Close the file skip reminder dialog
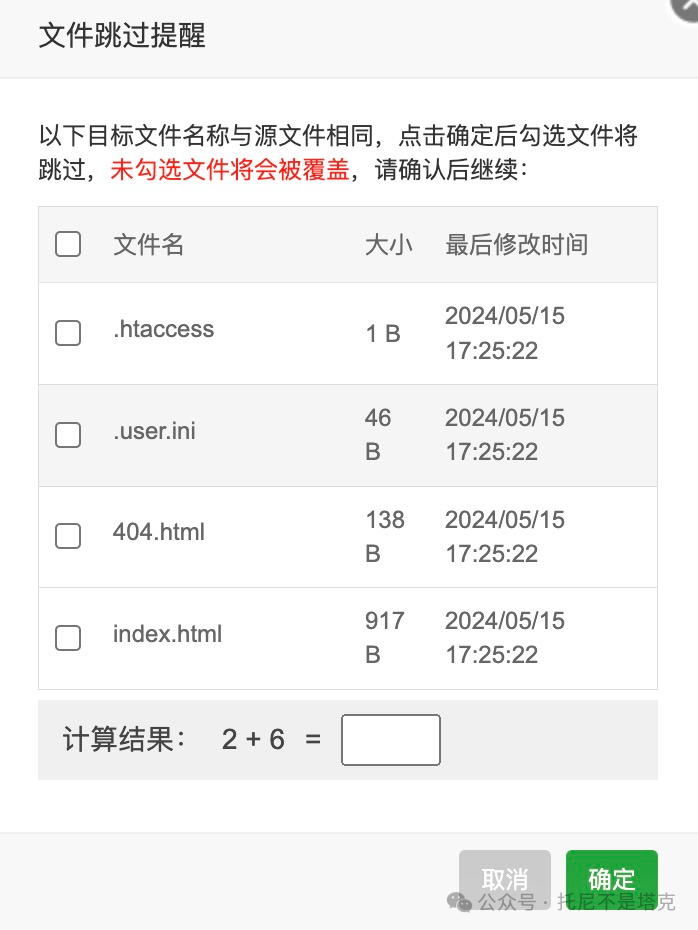This screenshot has width=698, height=930. pos(687,8)
